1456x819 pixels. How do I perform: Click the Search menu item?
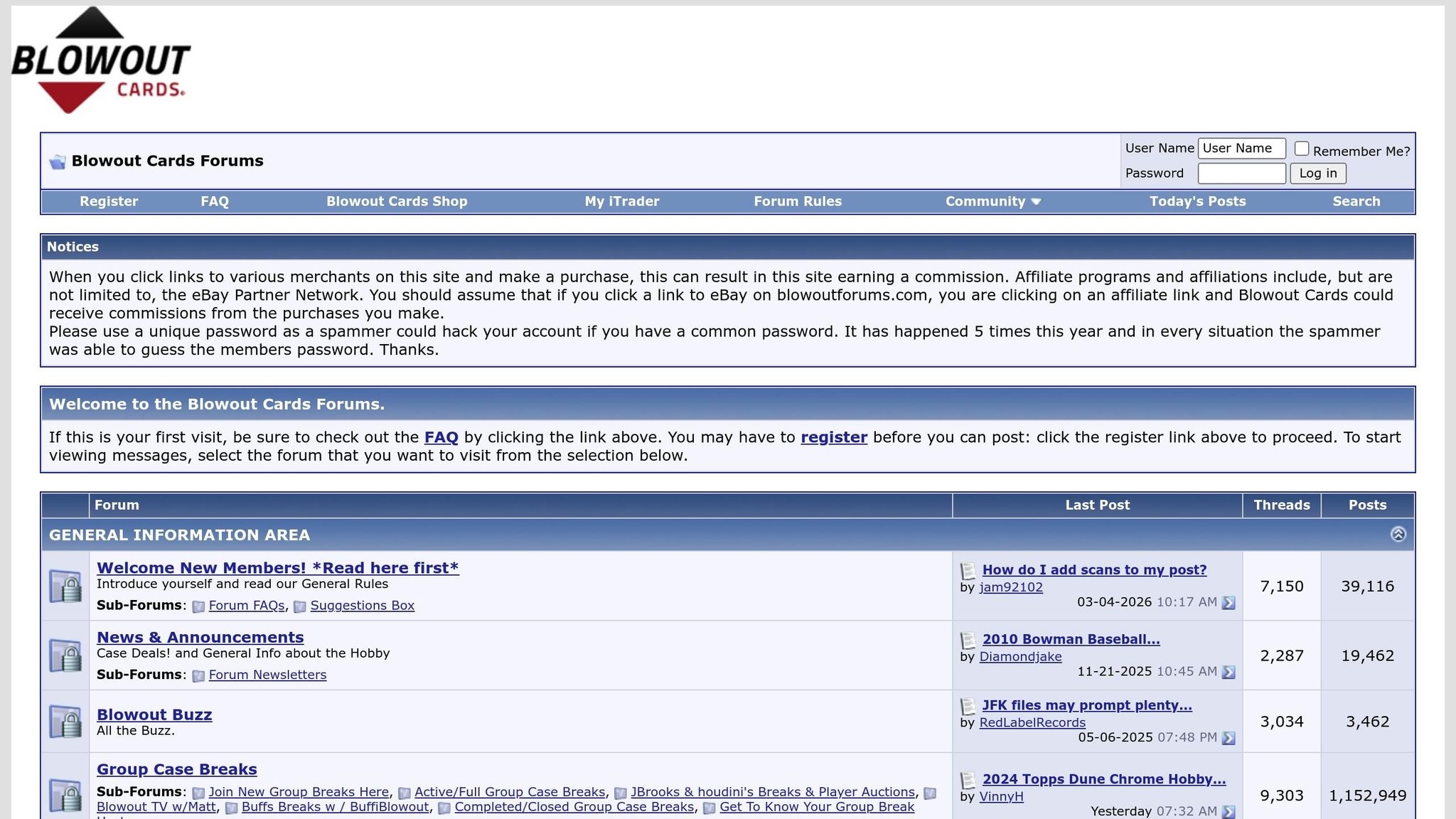click(1356, 201)
